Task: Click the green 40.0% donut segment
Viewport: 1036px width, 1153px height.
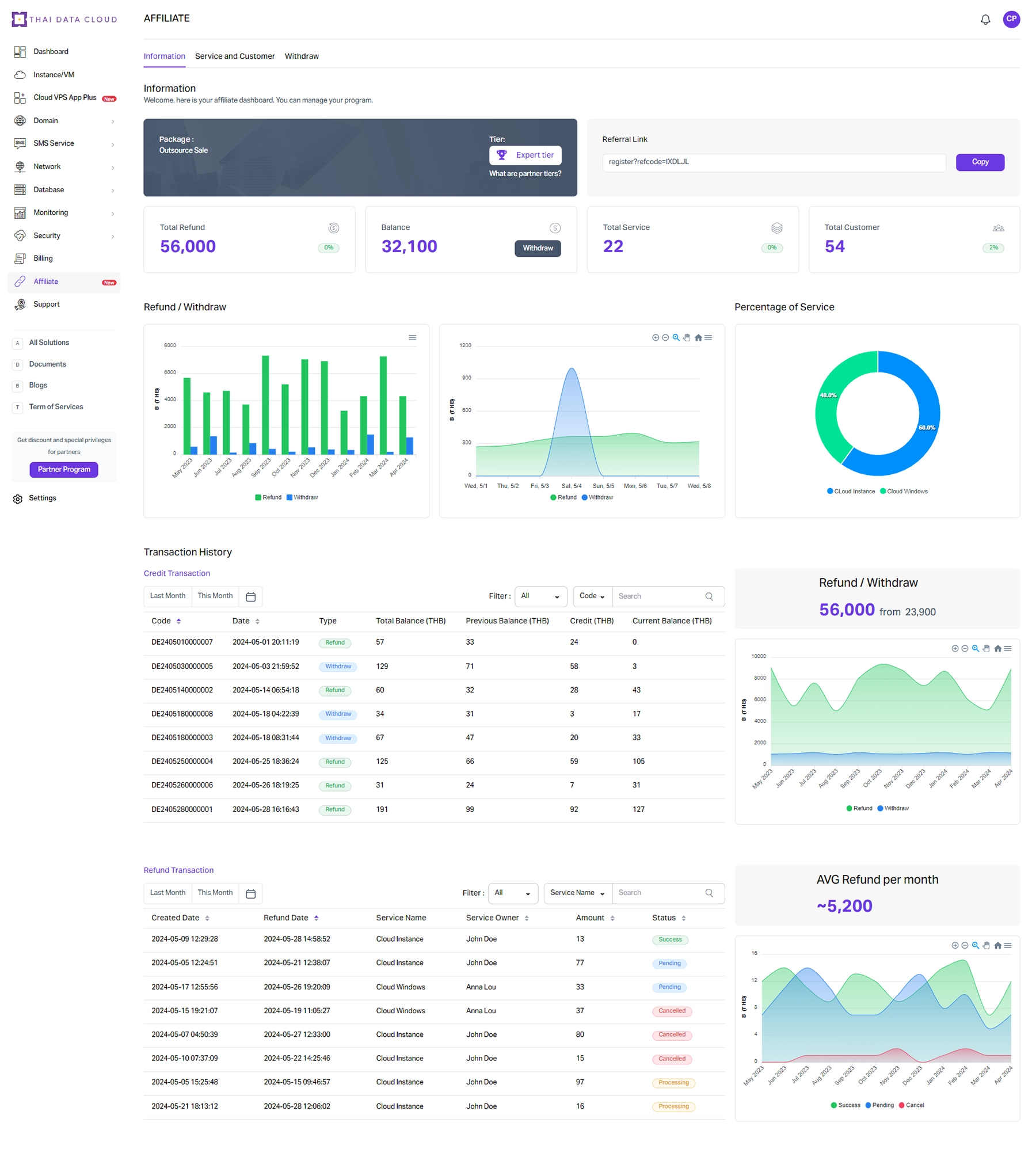Action: (x=828, y=395)
